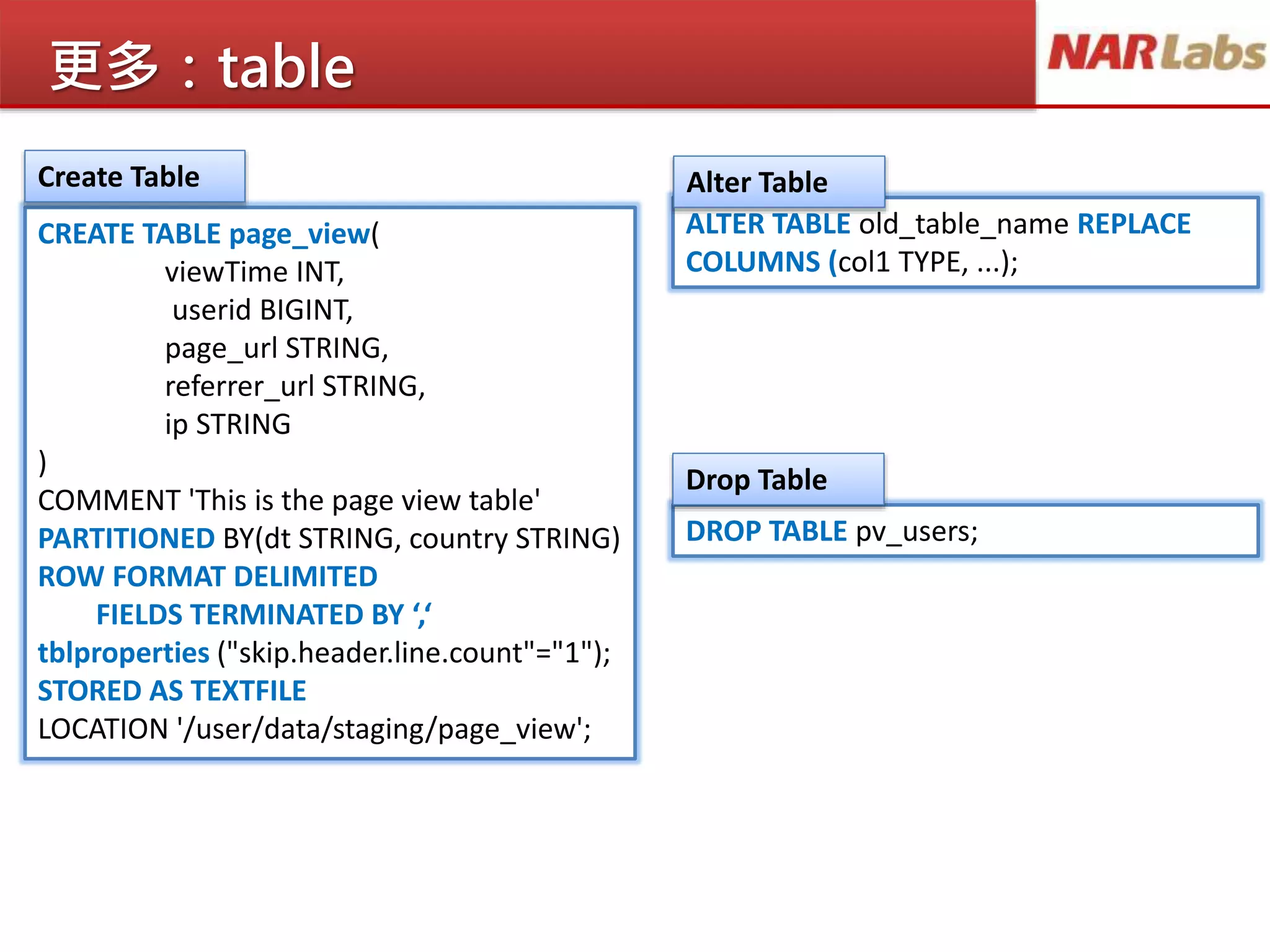Click the LOCATION '/user/data/staging/page_view' line
This screenshot has width=1270, height=952.
point(314,729)
